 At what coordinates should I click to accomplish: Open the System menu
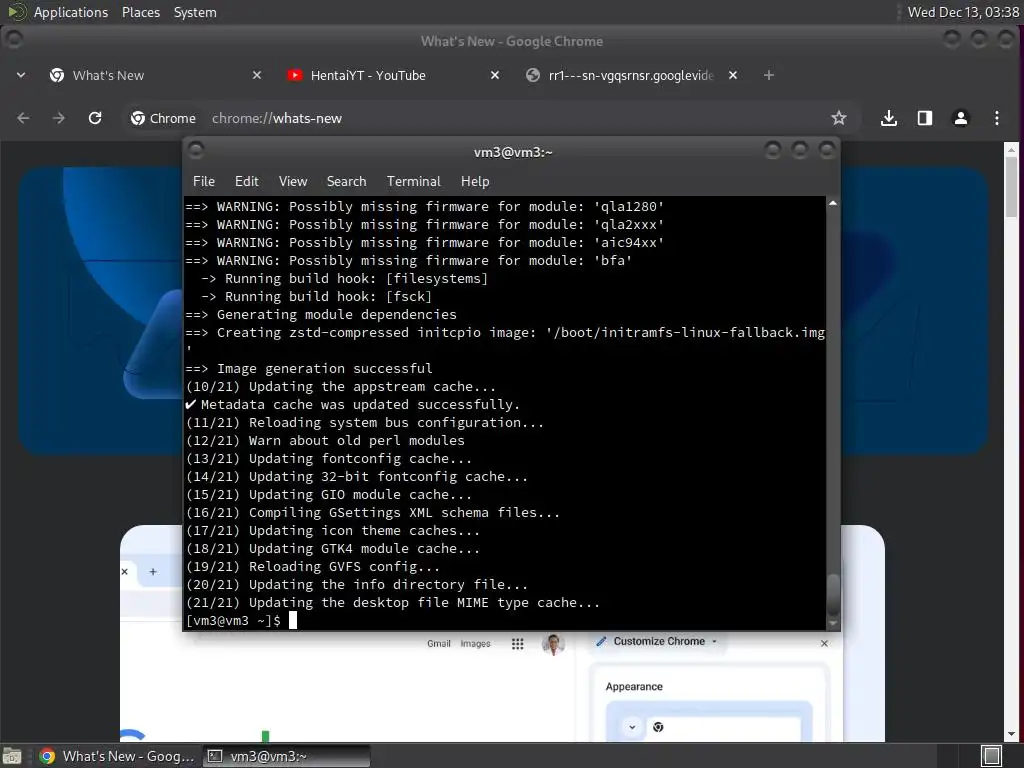[195, 12]
